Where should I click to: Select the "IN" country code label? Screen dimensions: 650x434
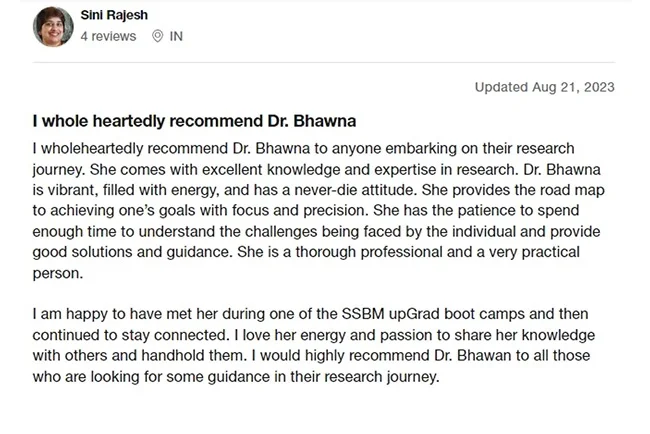[177, 36]
